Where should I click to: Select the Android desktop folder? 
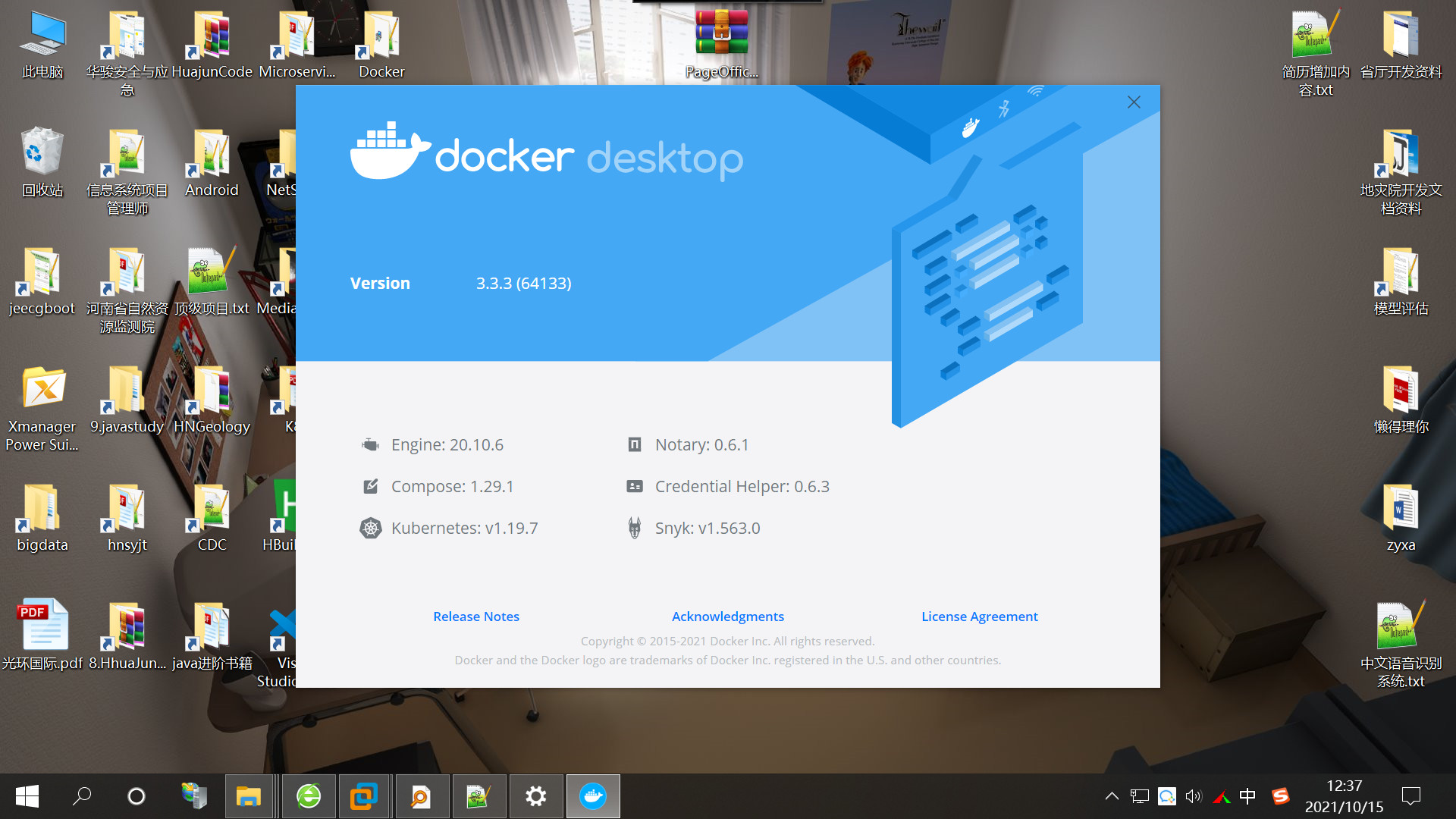[212, 163]
